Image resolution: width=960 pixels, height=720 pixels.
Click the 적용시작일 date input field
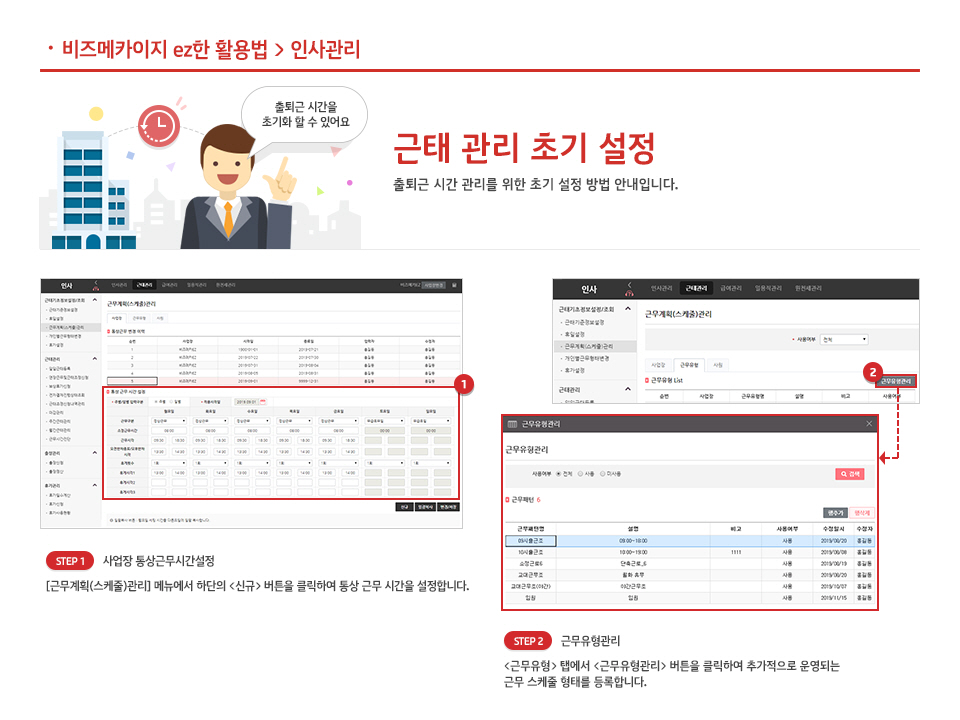pyautogui.click(x=246, y=402)
